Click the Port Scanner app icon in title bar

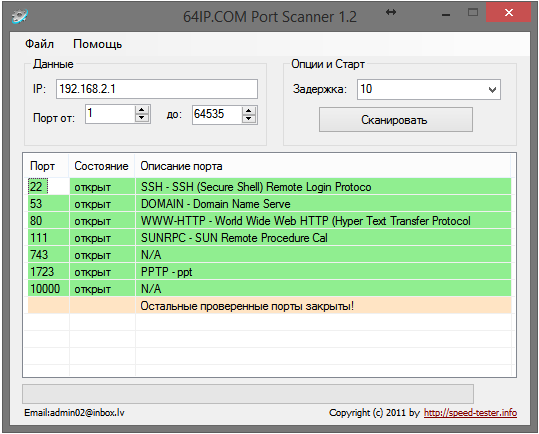20,16
